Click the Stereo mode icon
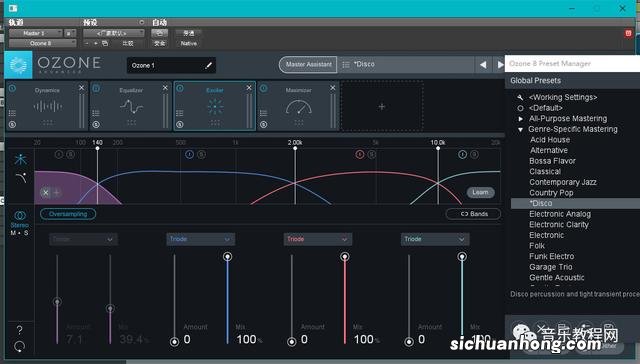 tap(20, 215)
